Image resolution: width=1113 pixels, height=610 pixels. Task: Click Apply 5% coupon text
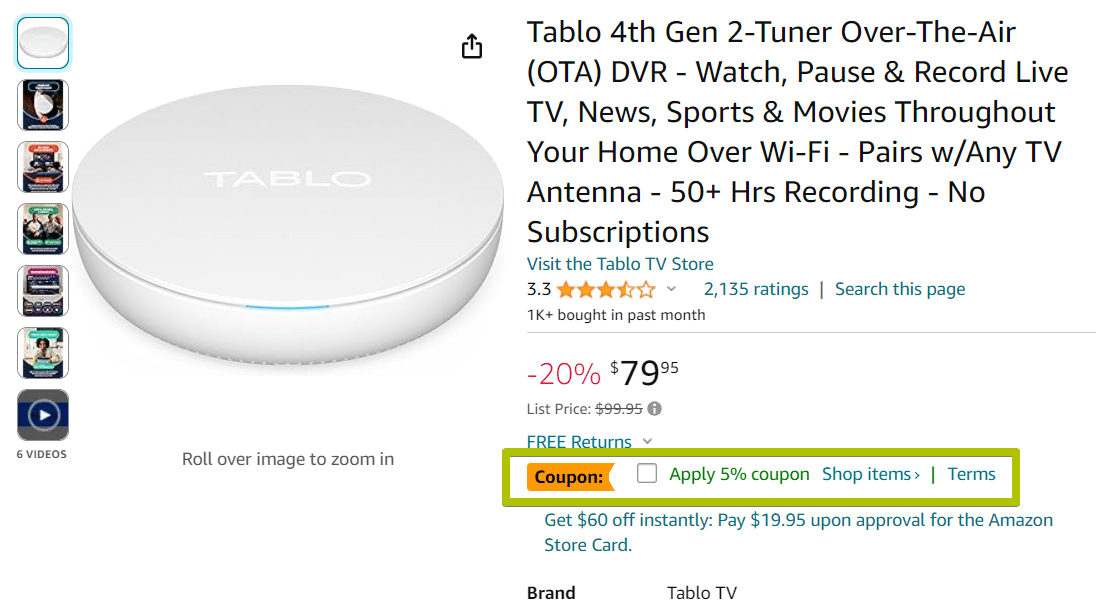click(x=738, y=473)
